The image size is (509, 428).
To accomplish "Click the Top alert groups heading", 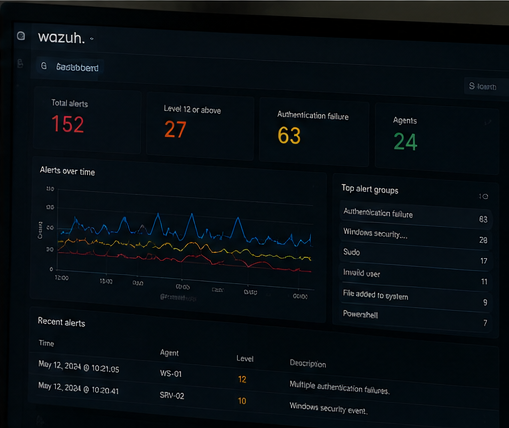I will tap(370, 189).
